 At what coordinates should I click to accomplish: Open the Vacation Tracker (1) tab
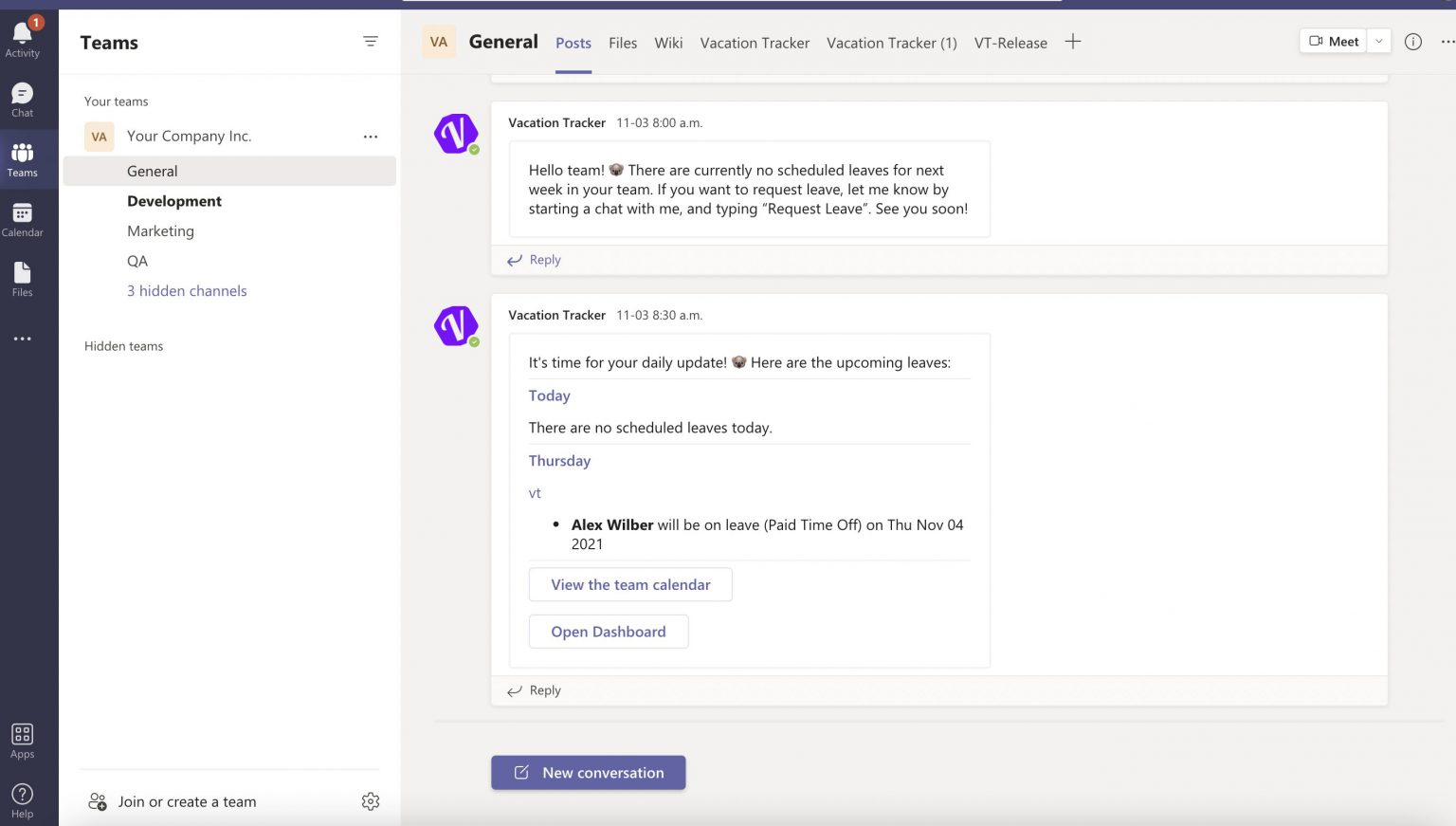892,43
